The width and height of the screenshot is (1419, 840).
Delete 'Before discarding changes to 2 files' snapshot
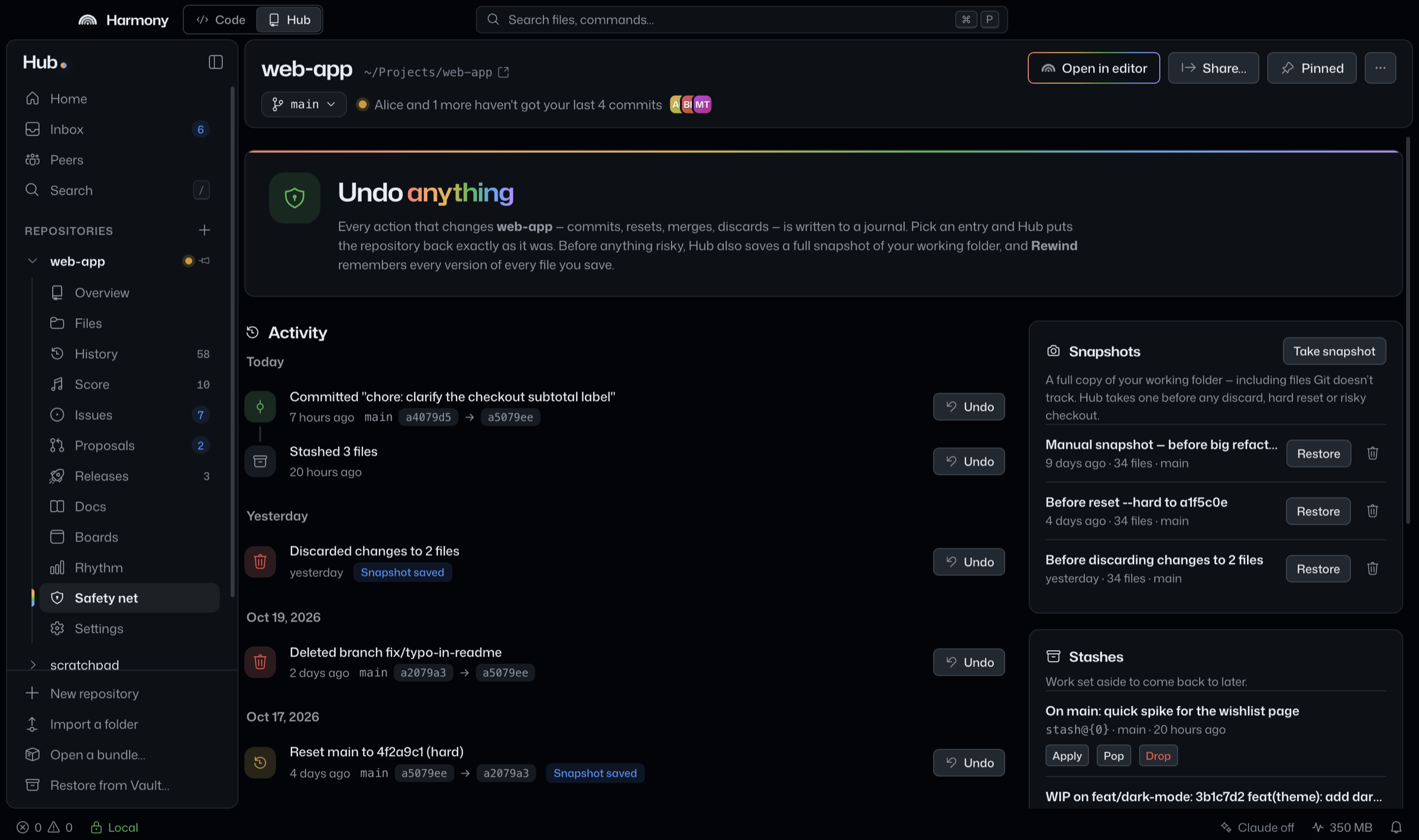point(1372,569)
